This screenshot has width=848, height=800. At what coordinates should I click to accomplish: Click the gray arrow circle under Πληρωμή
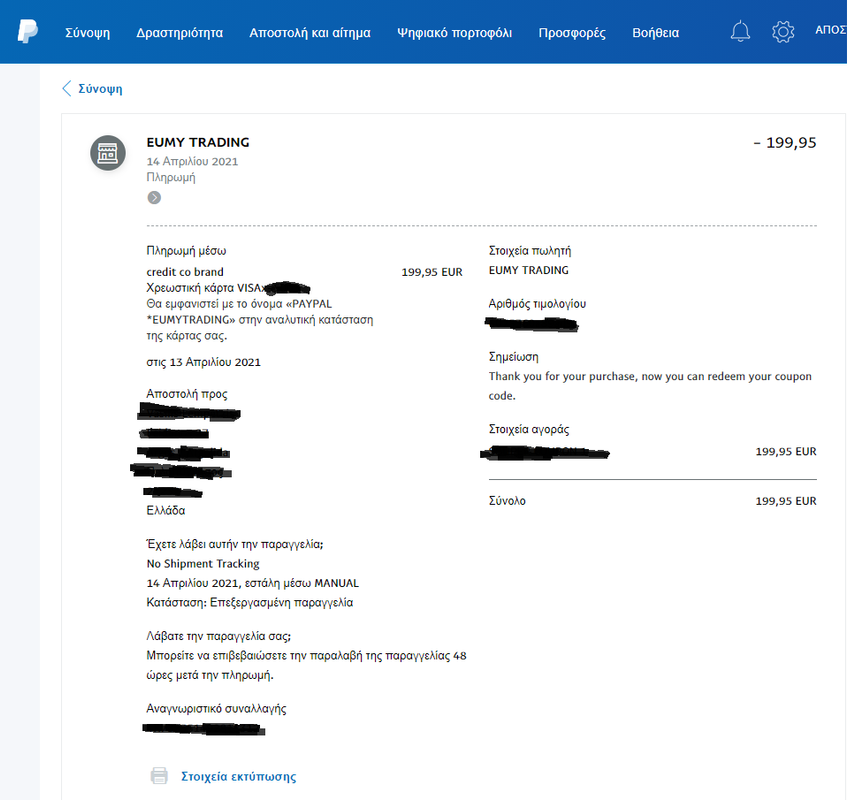pyautogui.click(x=154, y=197)
